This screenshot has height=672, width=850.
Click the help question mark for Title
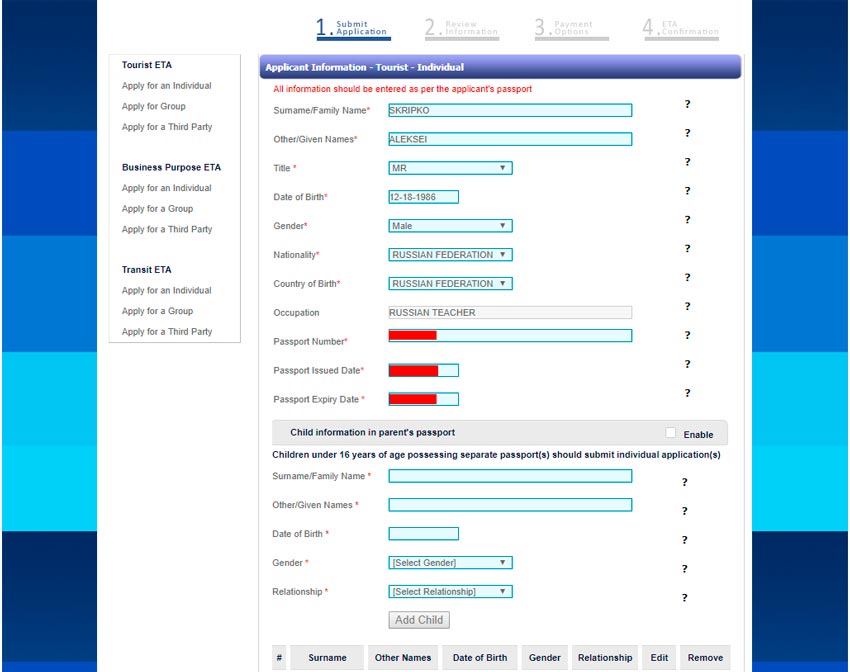(x=687, y=162)
